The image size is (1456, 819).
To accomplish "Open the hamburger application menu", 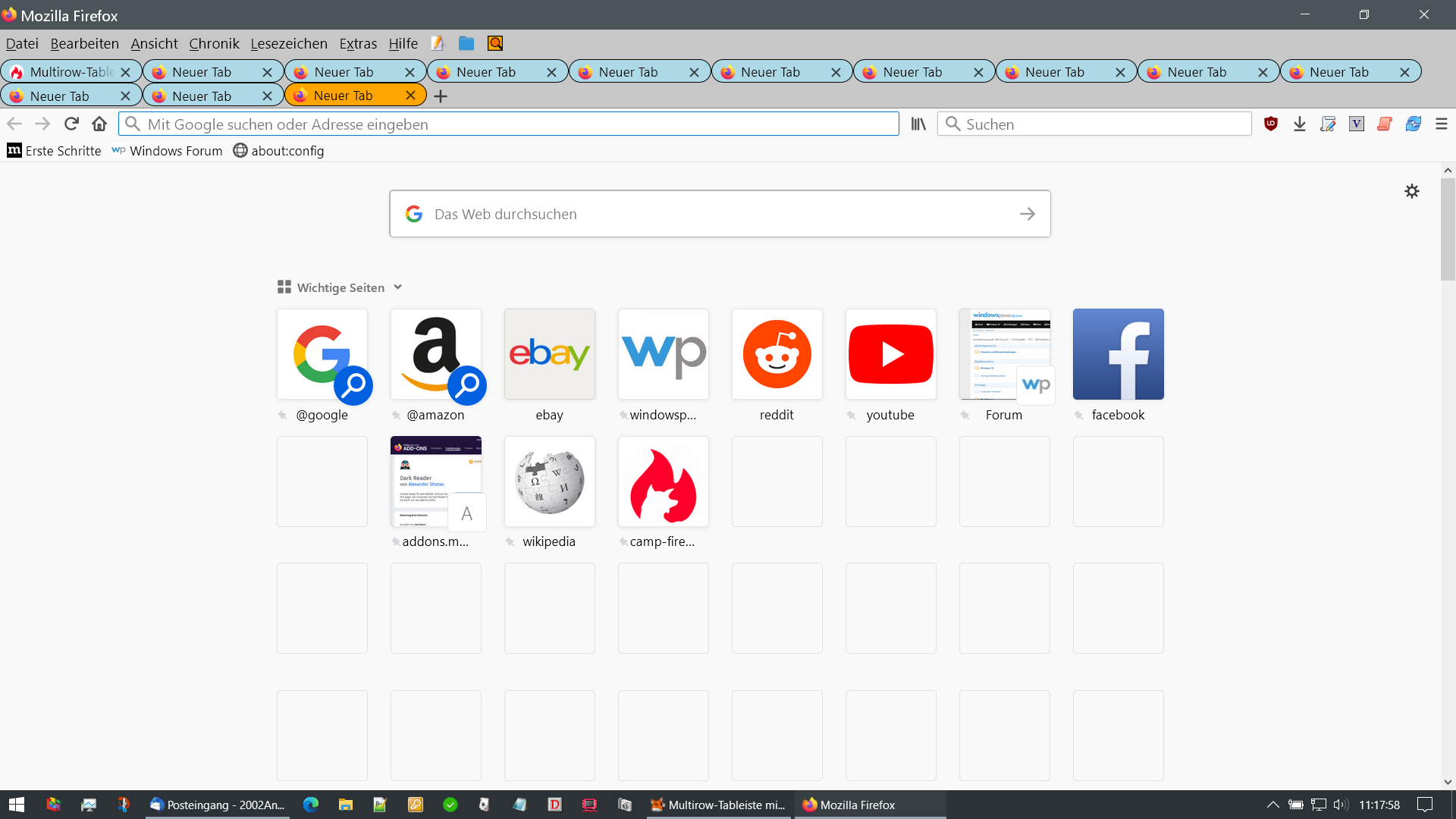I will [1442, 124].
